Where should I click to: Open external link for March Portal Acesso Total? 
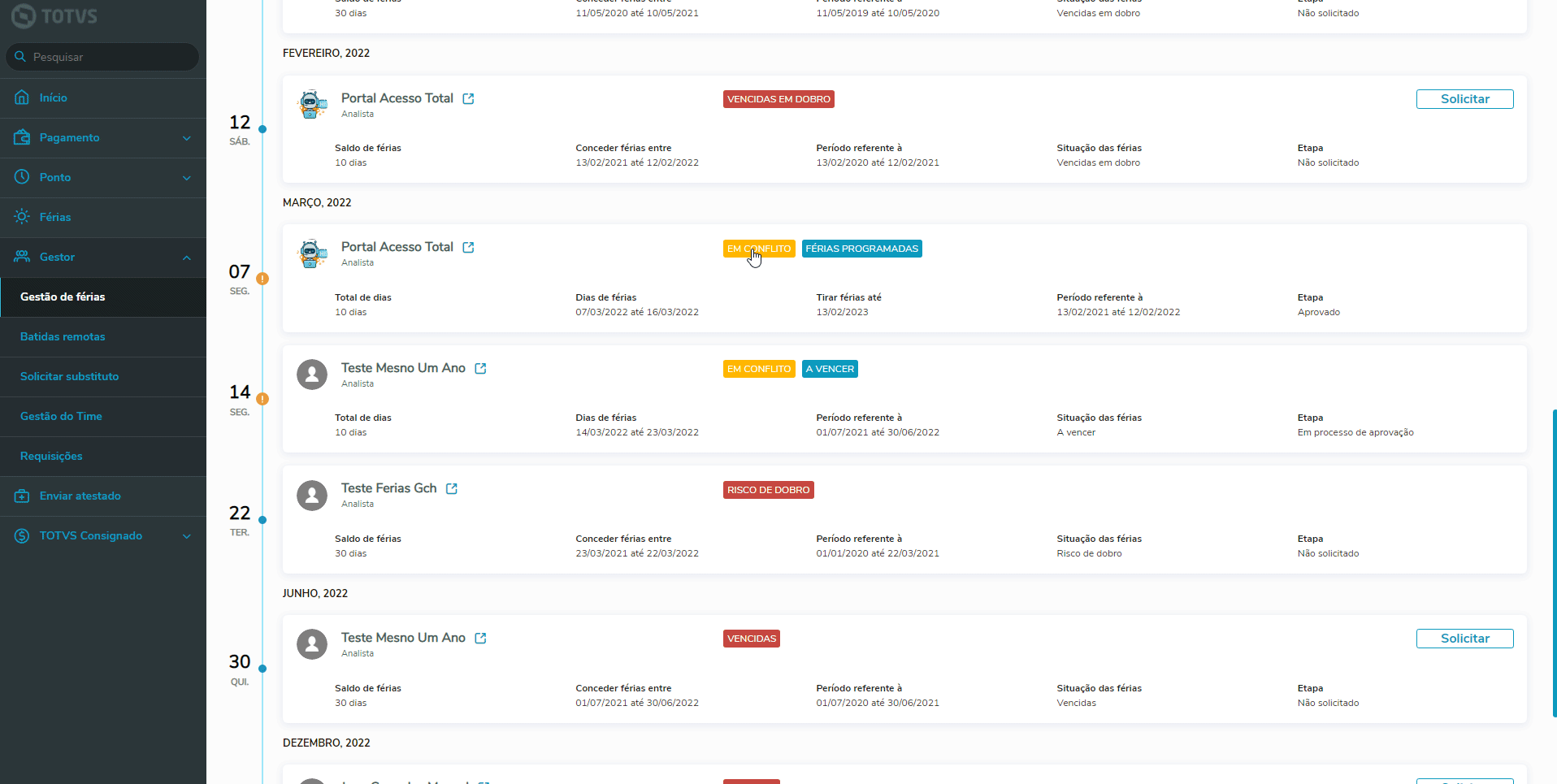pyautogui.click(x=468, y=247)
